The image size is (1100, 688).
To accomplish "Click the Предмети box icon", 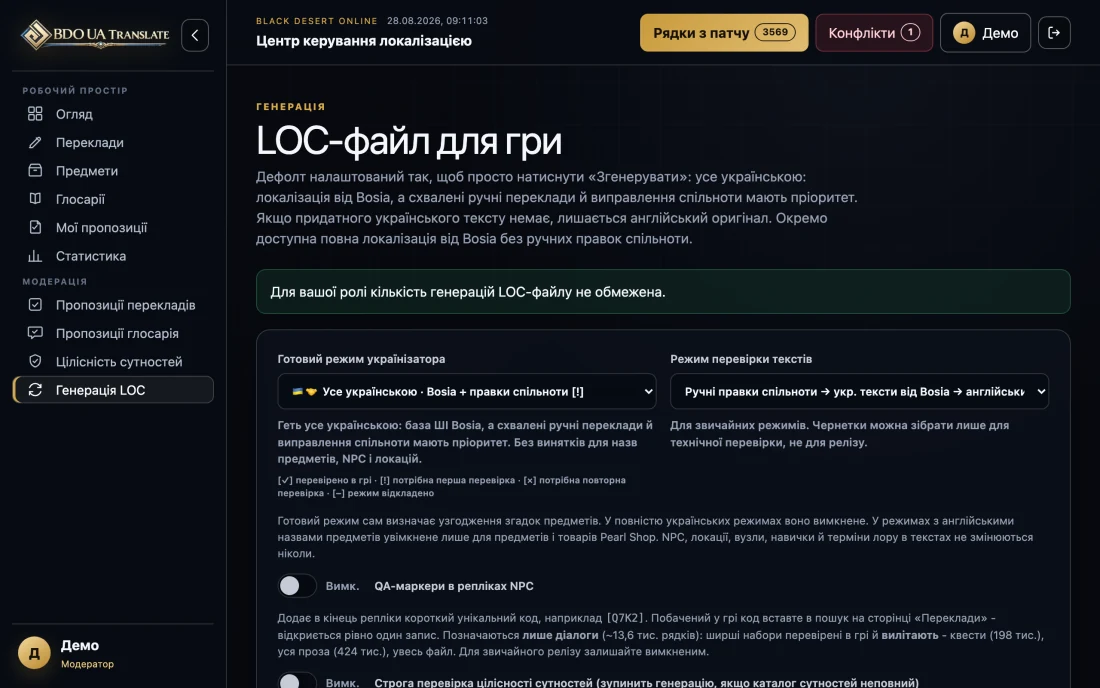I will 35,170.
